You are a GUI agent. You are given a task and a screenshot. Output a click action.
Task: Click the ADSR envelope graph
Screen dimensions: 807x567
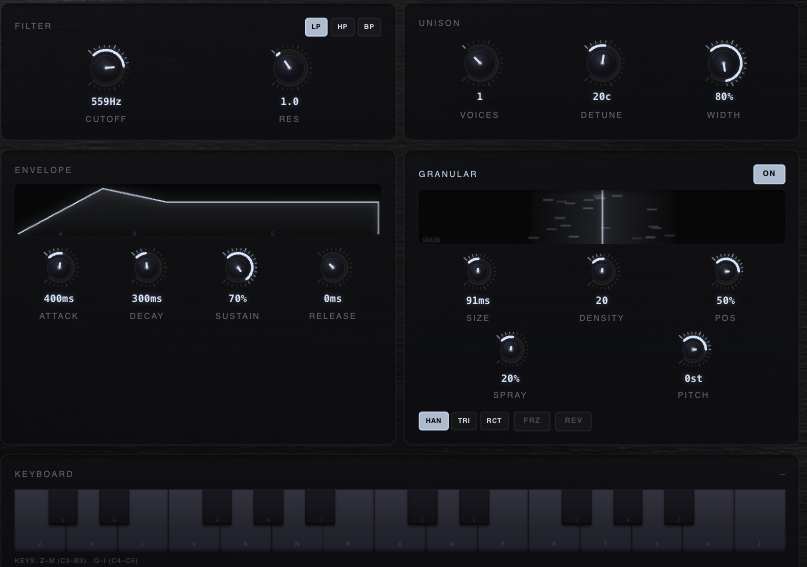198,211
